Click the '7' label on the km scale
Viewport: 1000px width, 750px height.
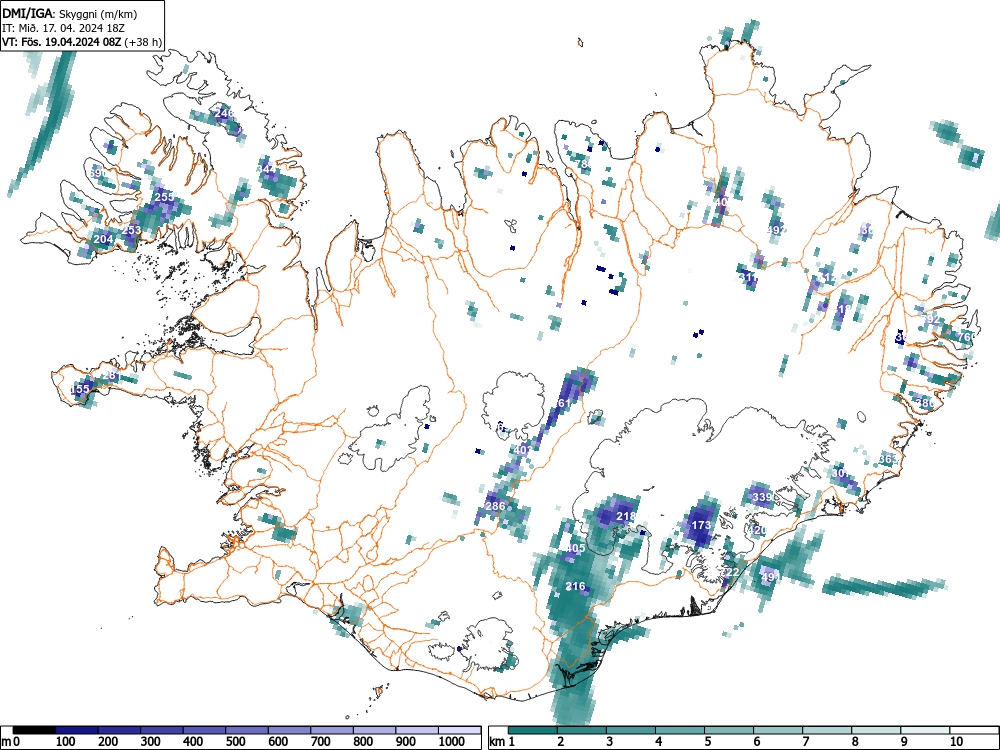806,741
